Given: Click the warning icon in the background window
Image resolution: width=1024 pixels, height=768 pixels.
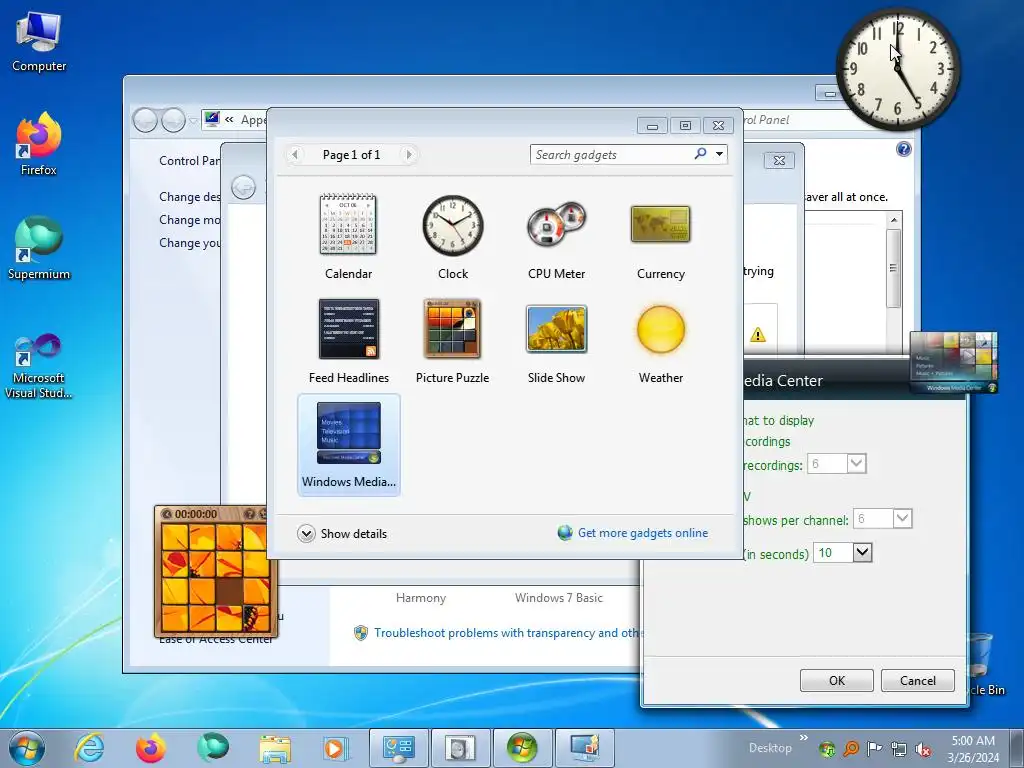Looking at the screenshot, I should pos(758,335).
